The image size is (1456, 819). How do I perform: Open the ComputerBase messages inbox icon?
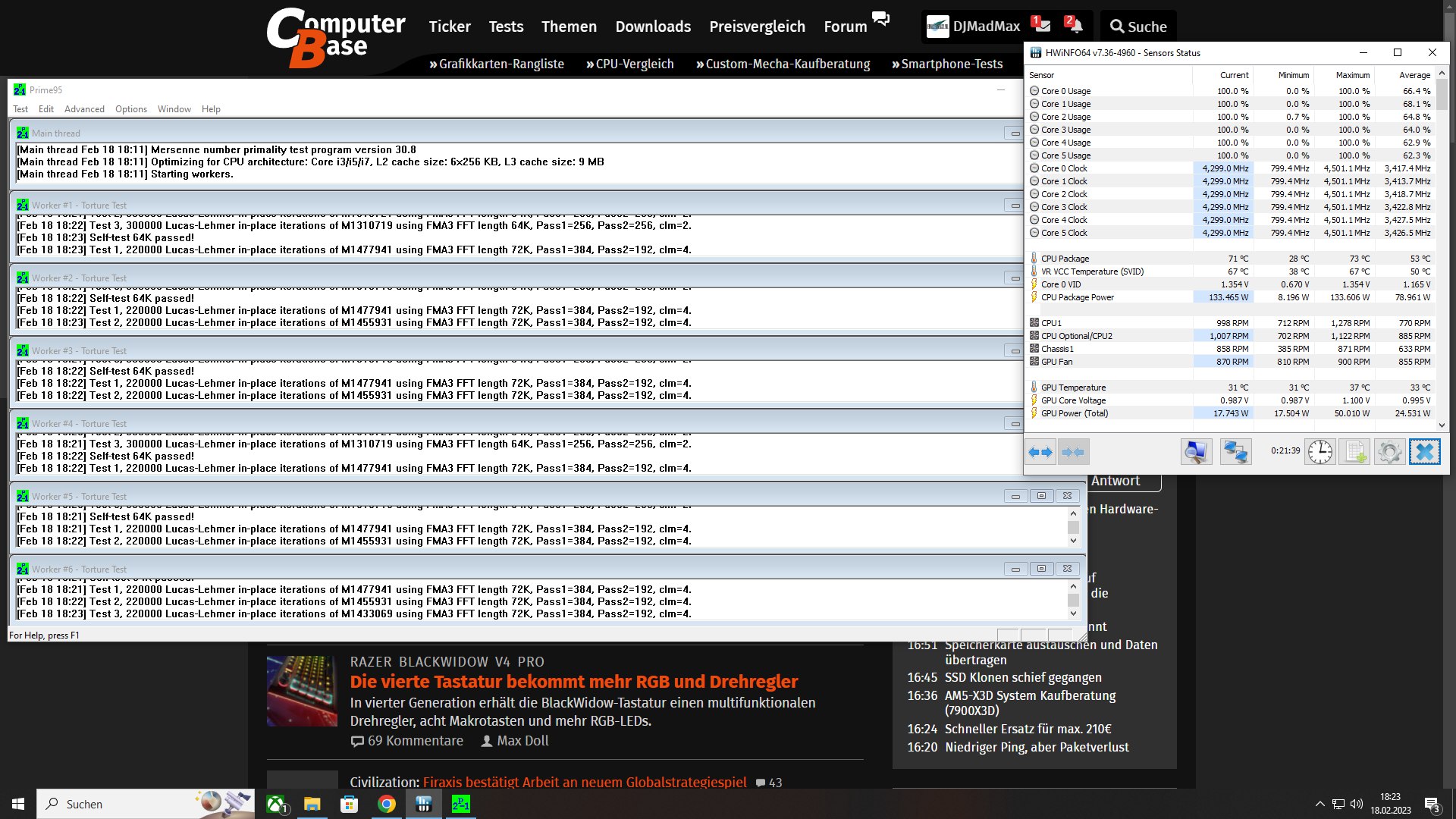pyautogui.click(x=1042, y=26)
